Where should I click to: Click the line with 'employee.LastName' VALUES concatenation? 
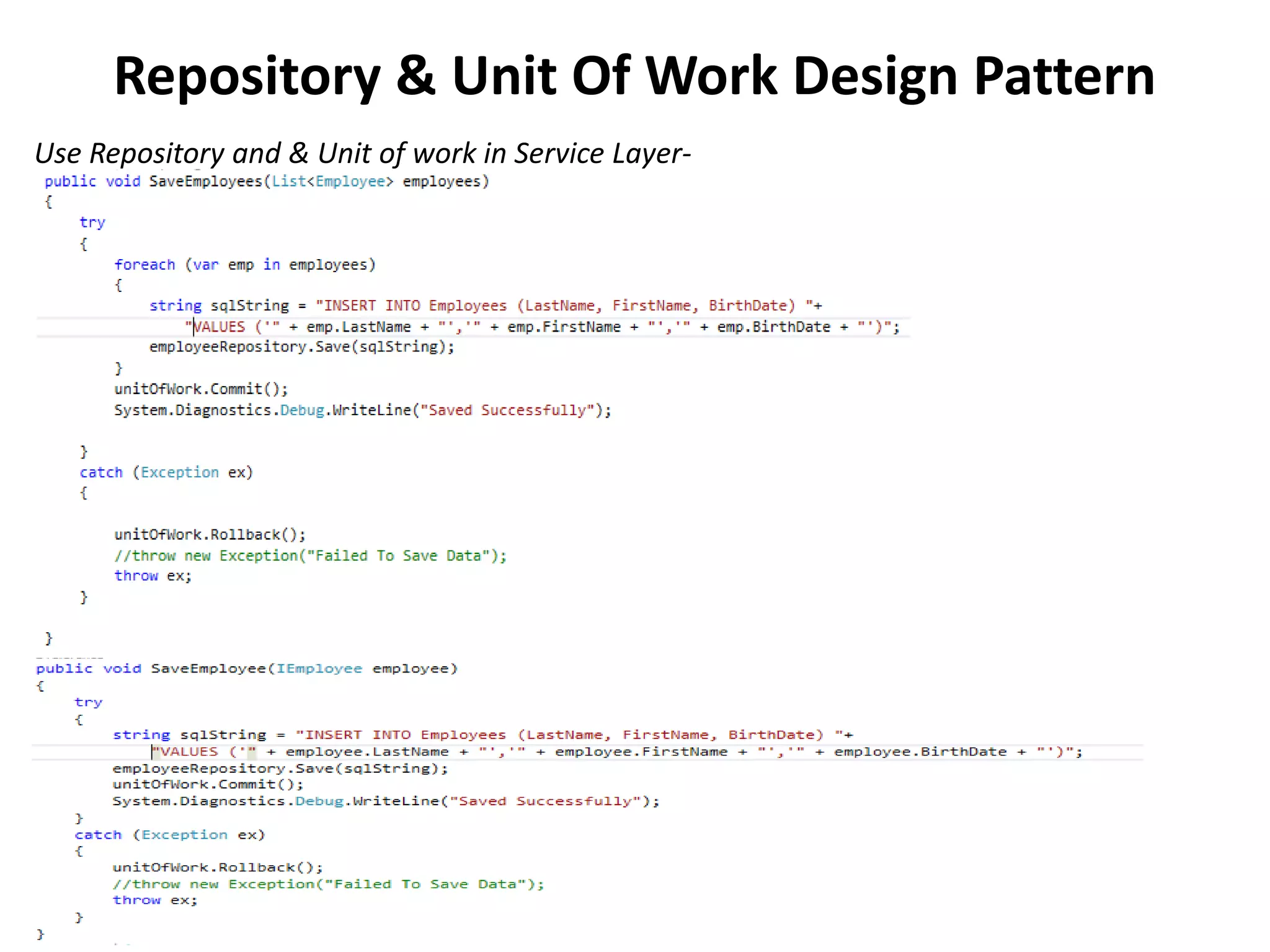pos(618,752)
